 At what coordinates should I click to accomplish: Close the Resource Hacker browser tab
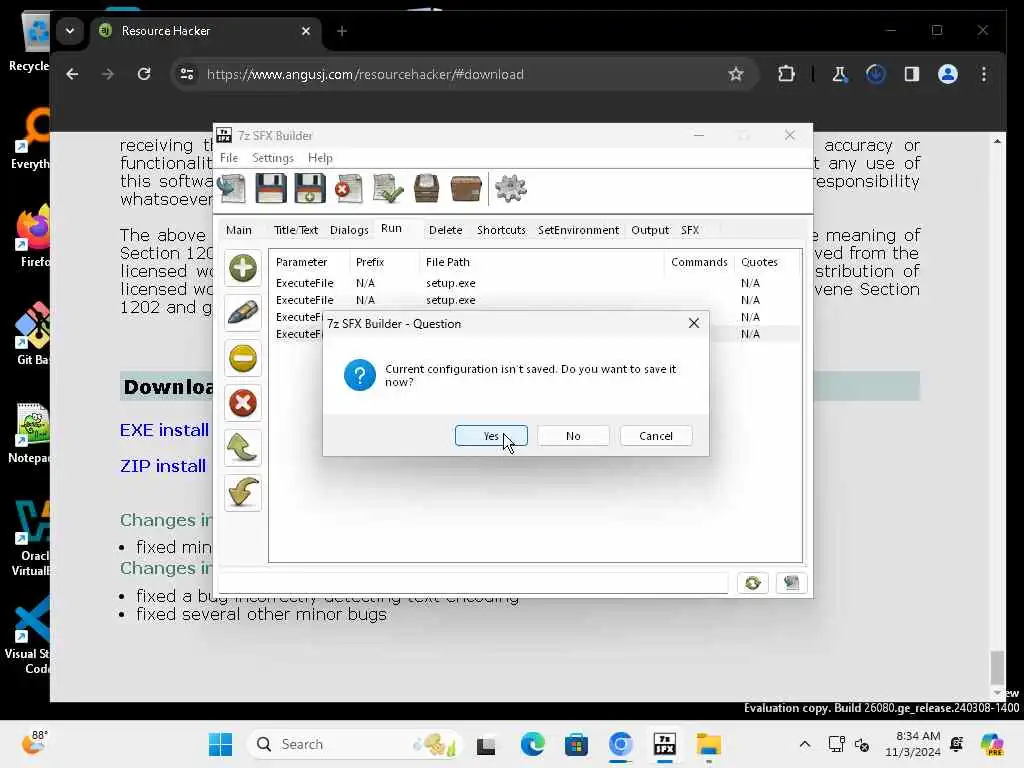point(306,31)
